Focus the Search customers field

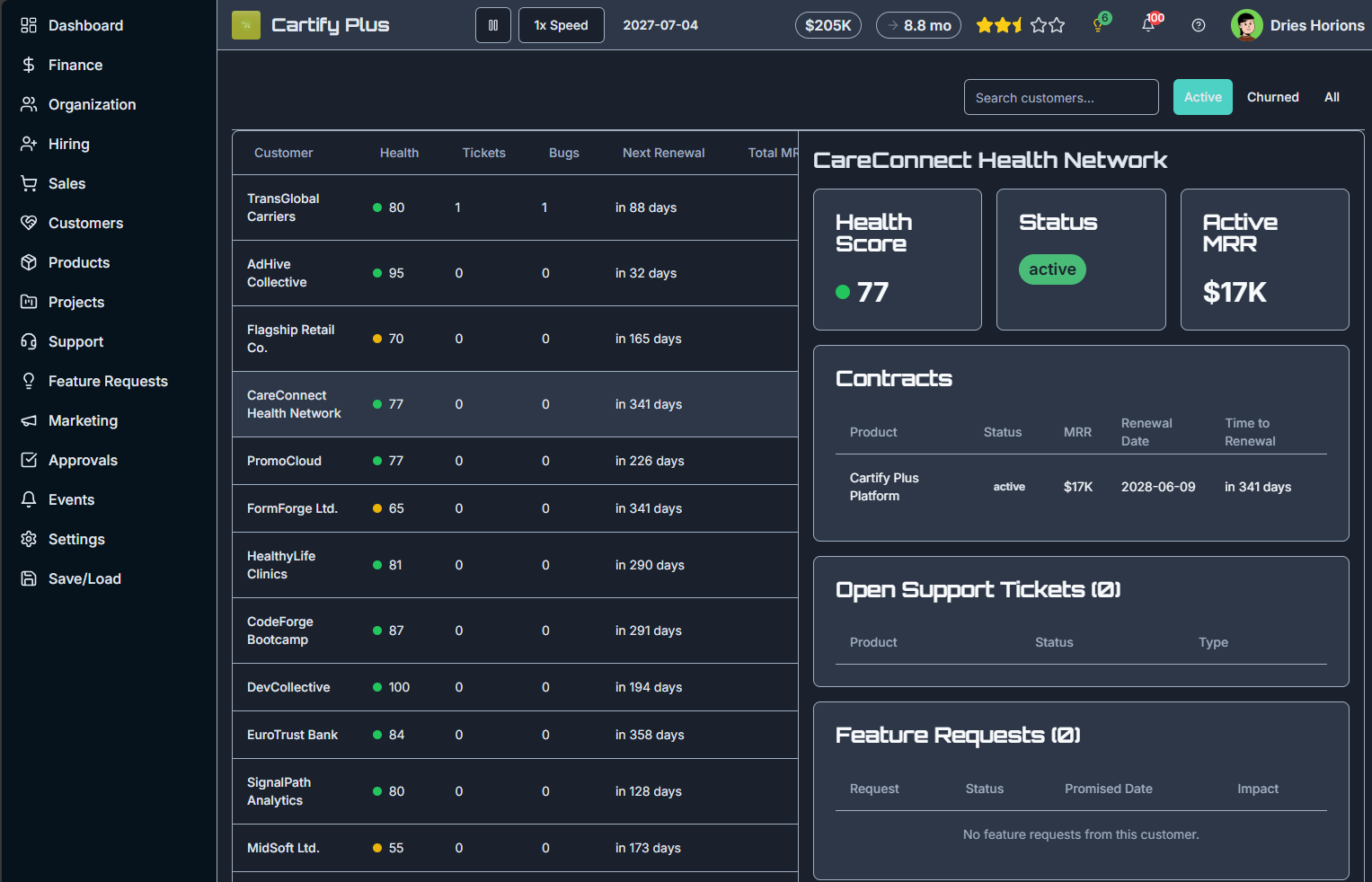1061,97
